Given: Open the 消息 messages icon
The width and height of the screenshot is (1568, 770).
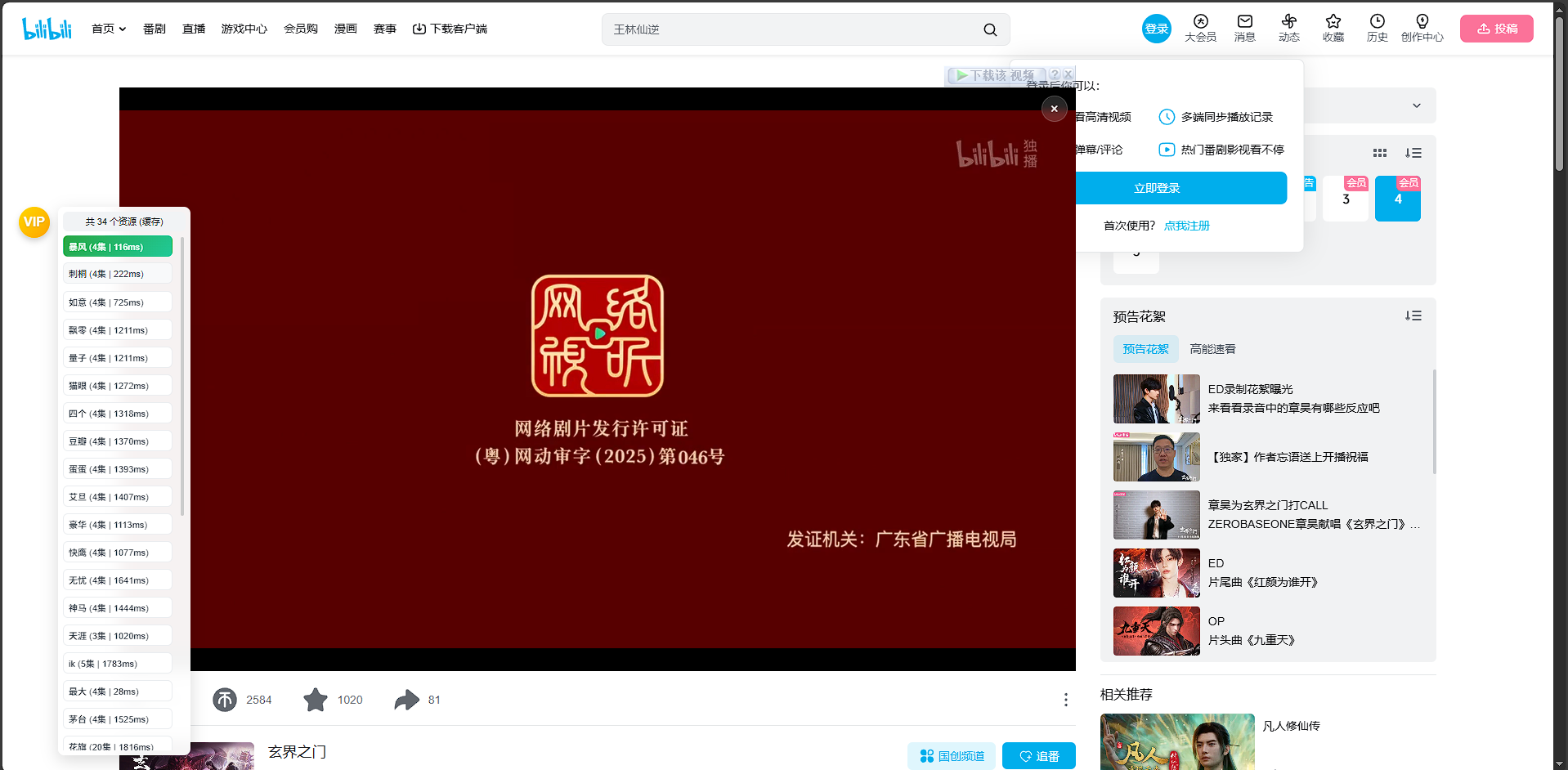Looking at the screenshot, I should point(1244,23).
